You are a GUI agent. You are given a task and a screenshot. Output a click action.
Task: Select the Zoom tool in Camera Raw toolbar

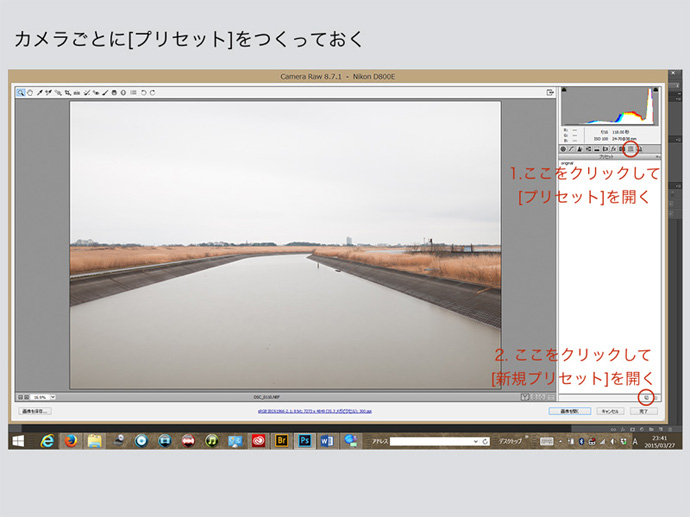click(x=20, y=93)
